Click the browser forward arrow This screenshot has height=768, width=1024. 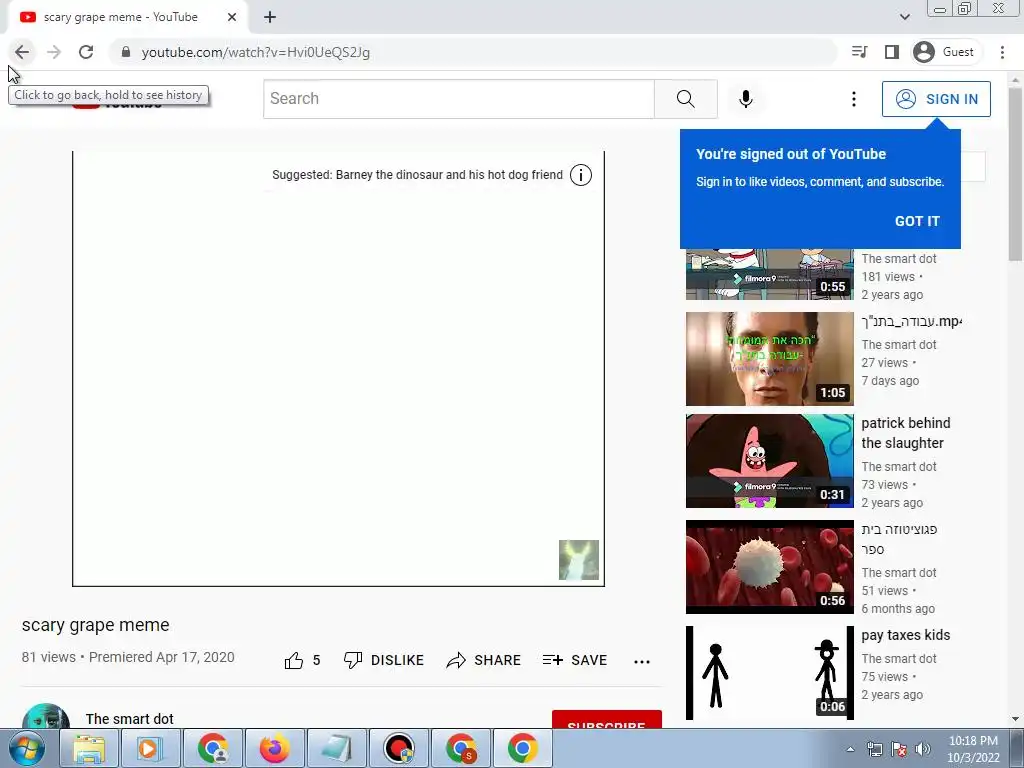coord(54,52)
